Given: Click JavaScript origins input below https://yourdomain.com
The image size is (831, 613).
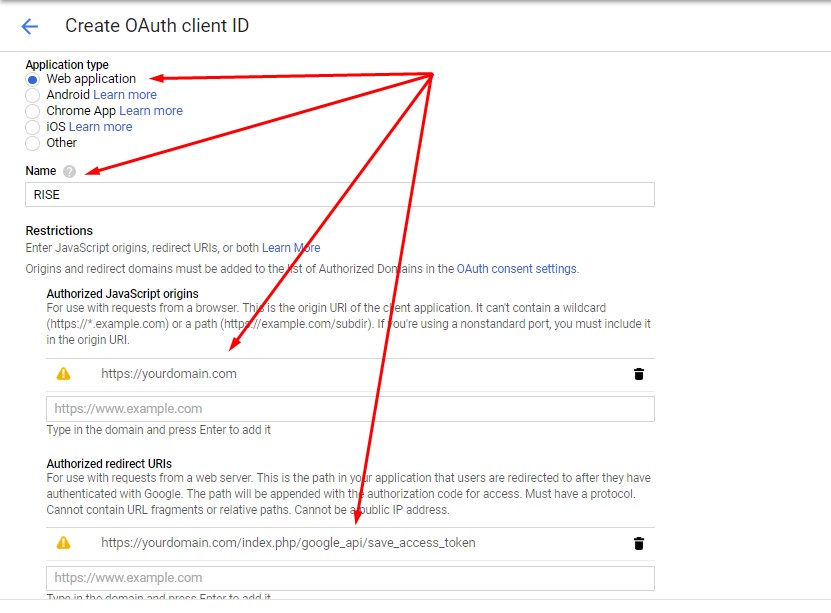Looking at the screenshot, I should tap(350, 409).
